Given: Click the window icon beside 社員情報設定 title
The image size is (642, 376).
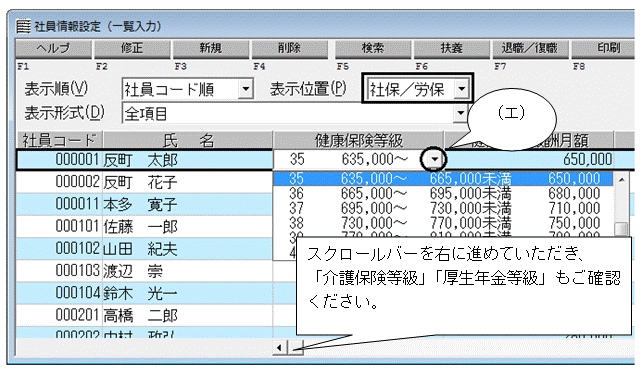Looking at the screenshot, I should click(23, 26).
